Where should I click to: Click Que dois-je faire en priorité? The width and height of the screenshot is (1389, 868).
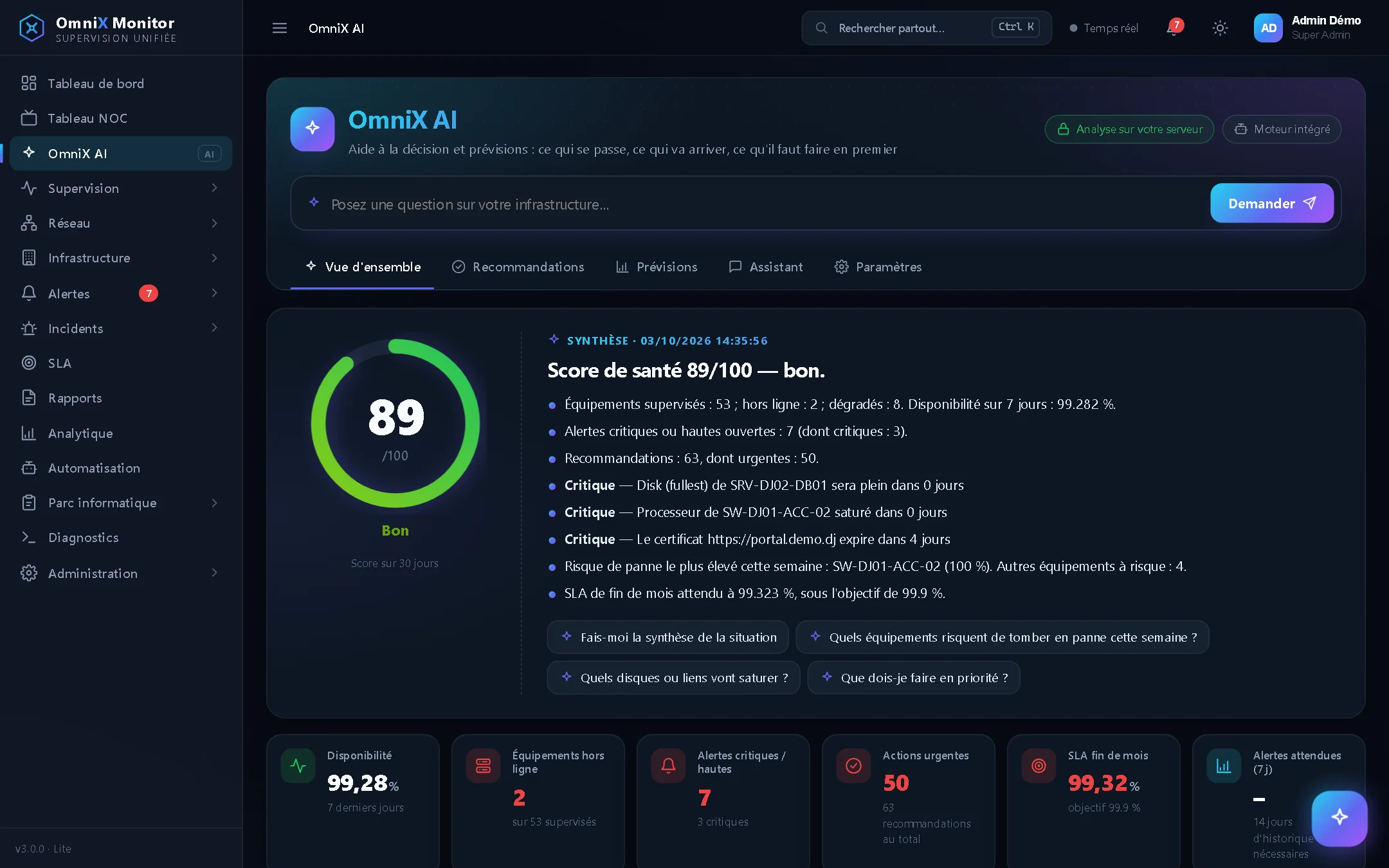tap(913, 678)
